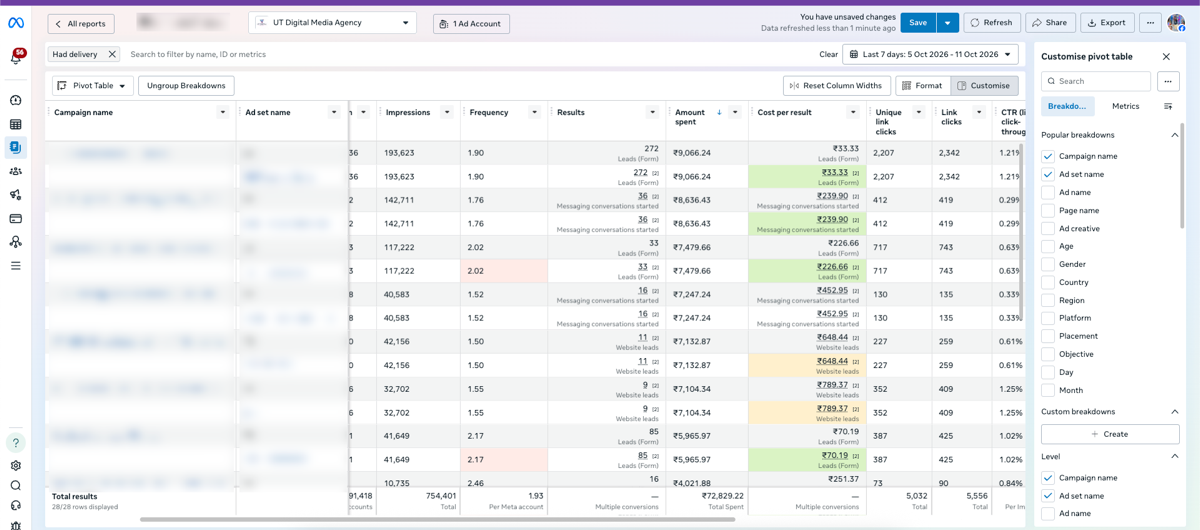Enable the Ad creative breakdown checkbox

point(1047,228)
